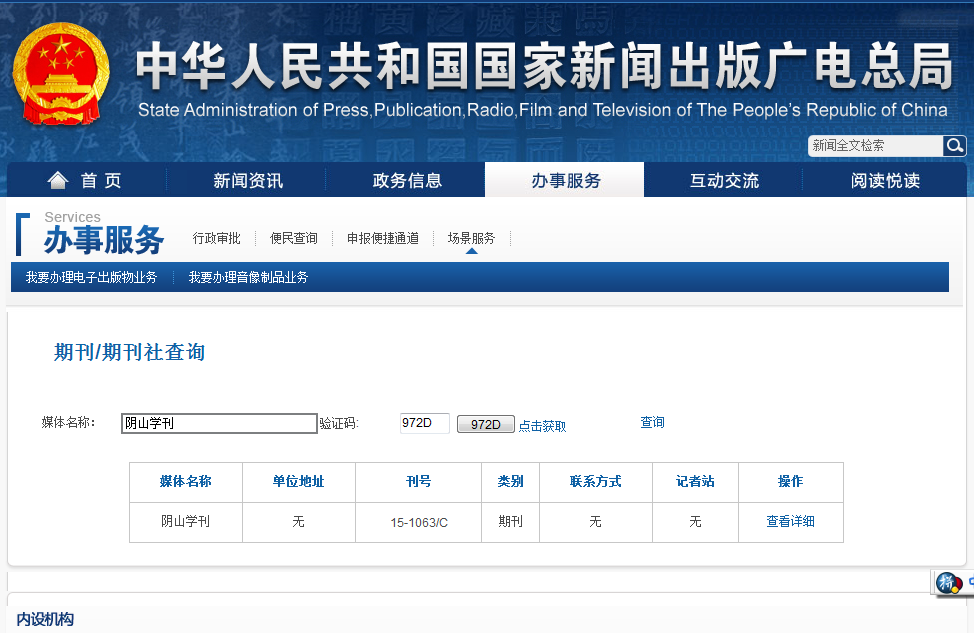Image resolution: width=974 pixels, height=633 pixels.
Task: Open the 新闻资讯 navigation tab
Action: [248, 180]
